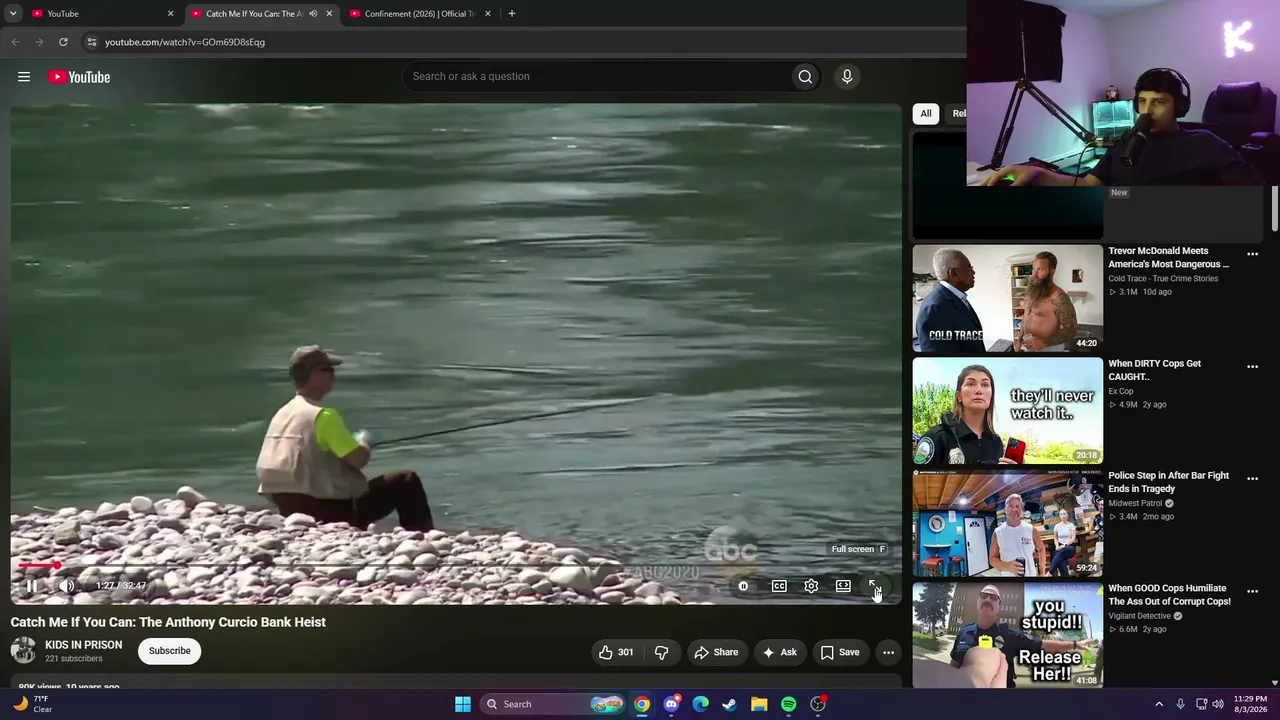Open OBS Studio from taskbar
Image resolution: width=1280 pixels, height=720 pixels.
coord(818,704)
